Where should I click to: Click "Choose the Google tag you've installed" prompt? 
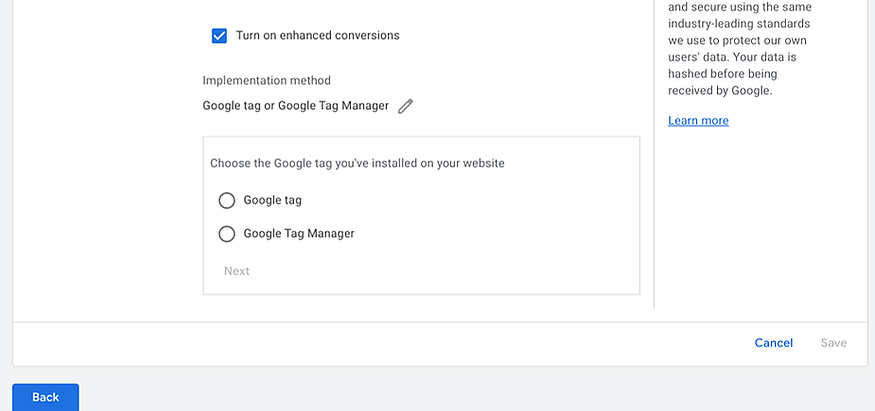coord(357,163)
